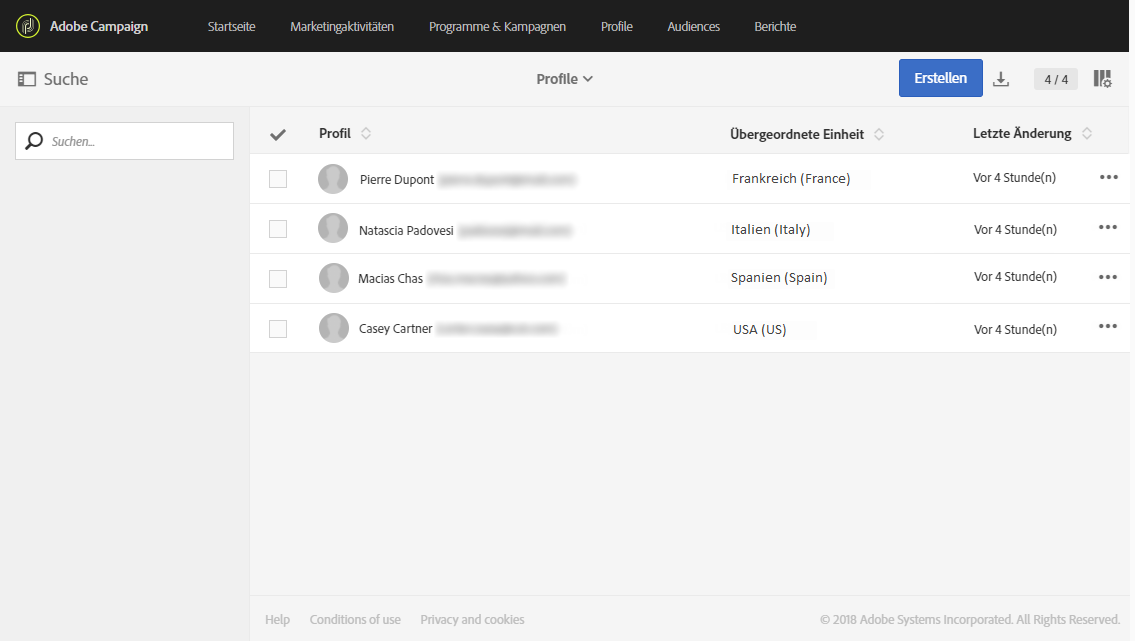Image resolution: width=1135 pixels, height=641 pixels.
Task: Click the export download icon
Action: coord(1001,80)
